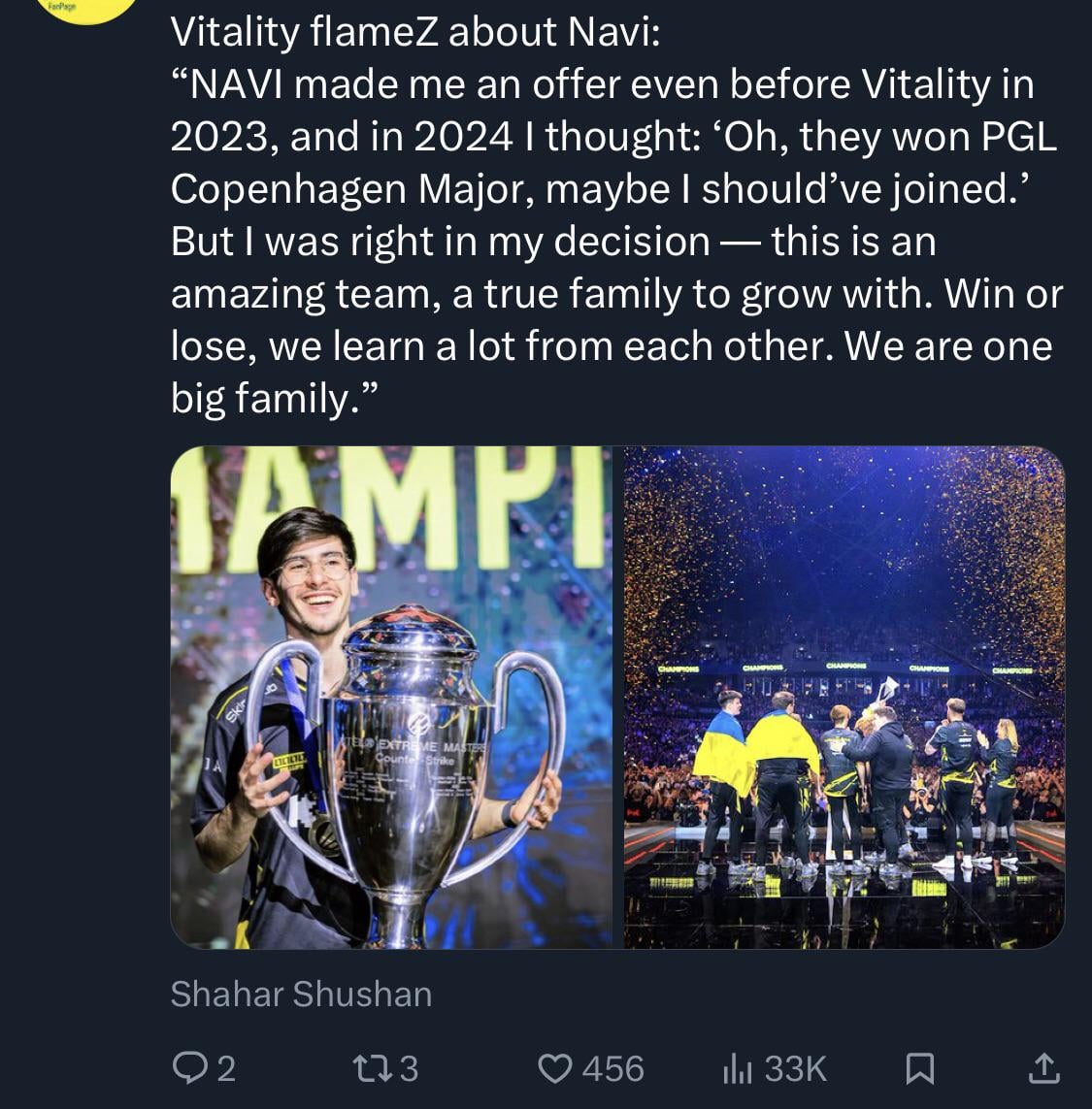Click the 456 likes count
The height and width of the screenshot is (1109, 1092).
click(x=612, y=1068)
